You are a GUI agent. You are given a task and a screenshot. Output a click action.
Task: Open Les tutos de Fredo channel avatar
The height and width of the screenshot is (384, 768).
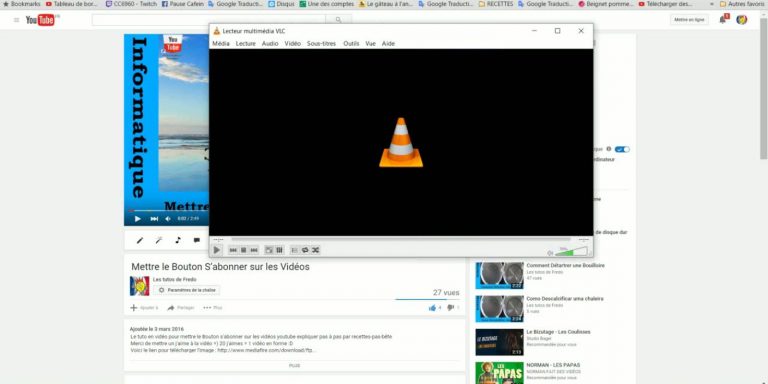[140, 286]
